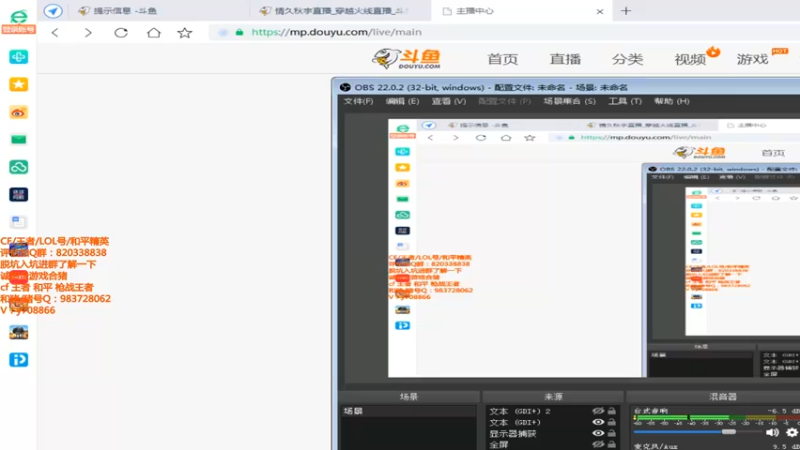Click the 混音器 panel header
This screenshot has width=800, height=450.
click(x=722, y=396)
